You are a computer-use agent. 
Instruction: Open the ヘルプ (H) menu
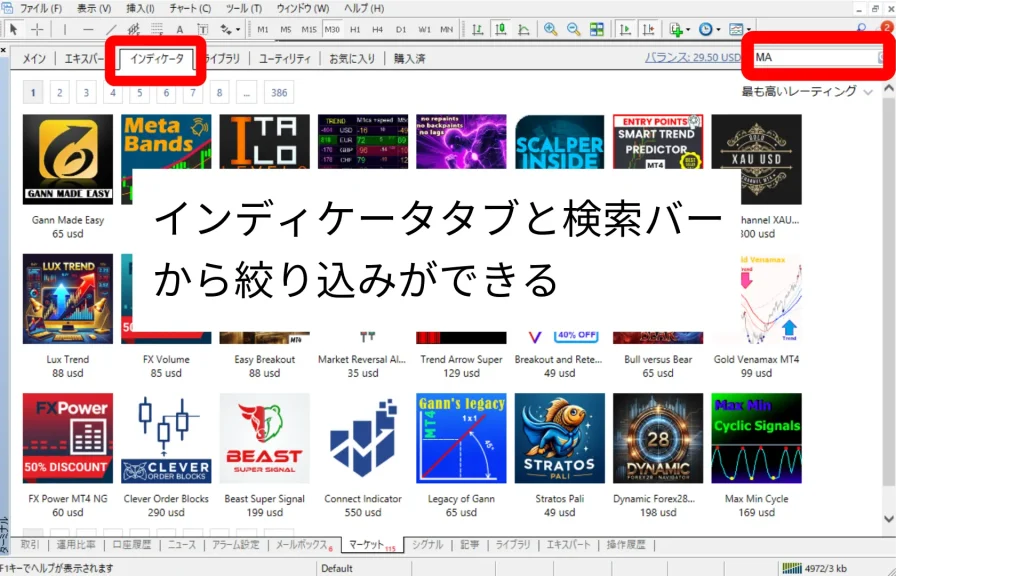pyautogui.click(x=364, y=8)
